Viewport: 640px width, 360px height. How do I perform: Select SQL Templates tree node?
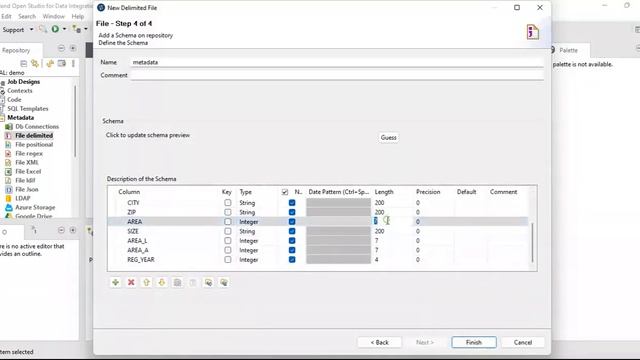tap(27, 109)
